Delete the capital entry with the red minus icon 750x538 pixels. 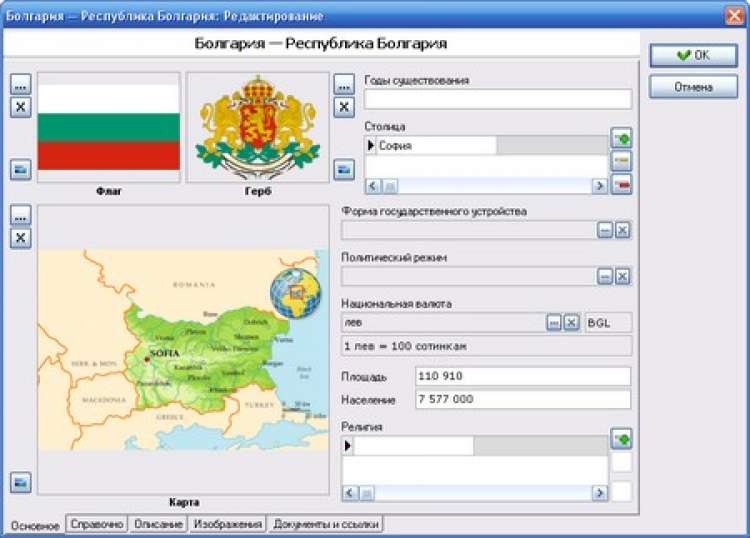pyautogui.click(x=621, y=184)
